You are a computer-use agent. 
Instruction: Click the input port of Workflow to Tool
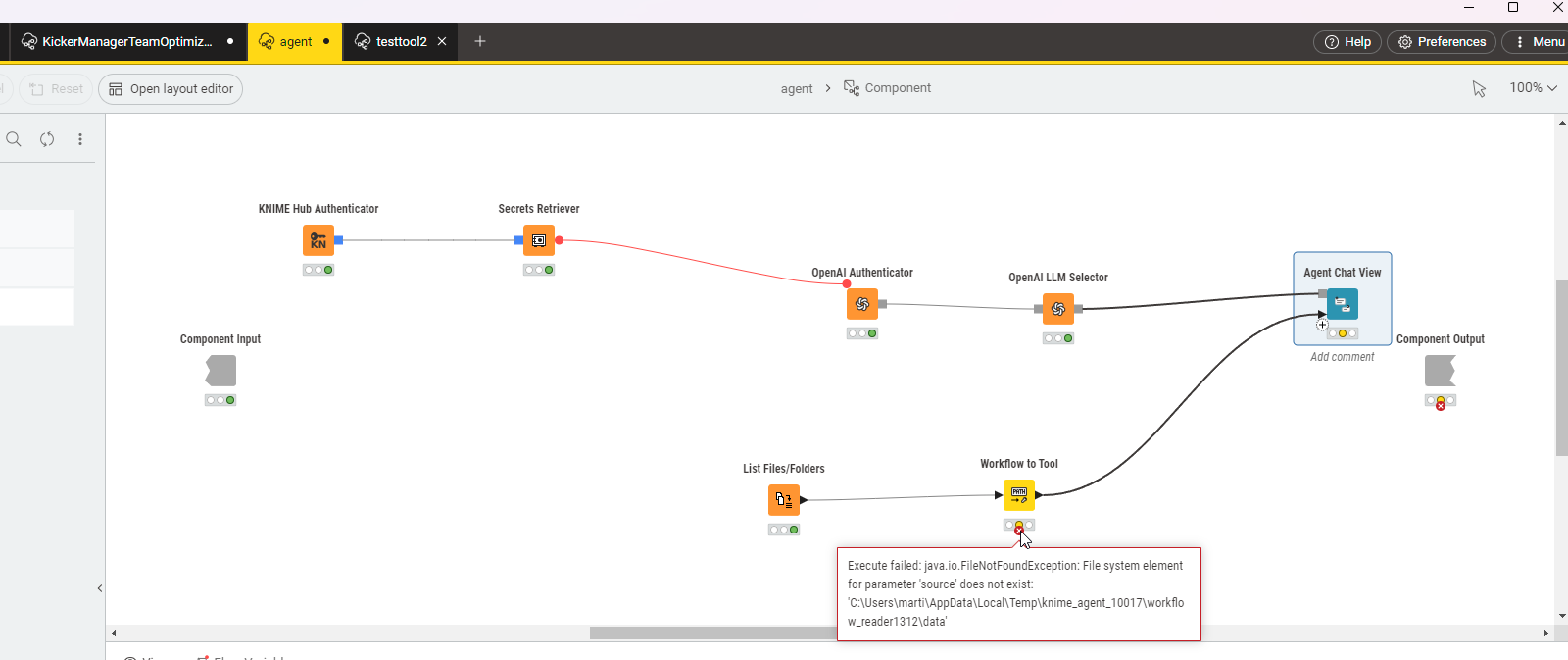[999, 495]
